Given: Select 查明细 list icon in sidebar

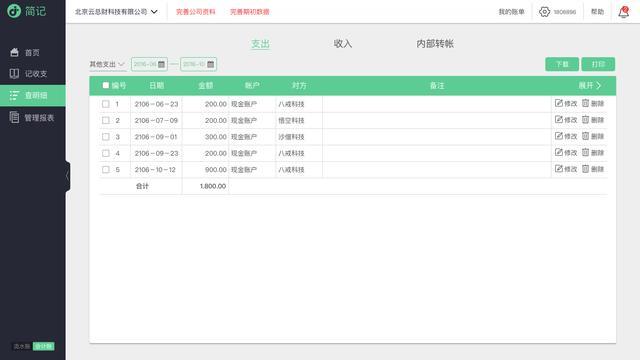Looking at the screenshot, I should coord(14,96).
